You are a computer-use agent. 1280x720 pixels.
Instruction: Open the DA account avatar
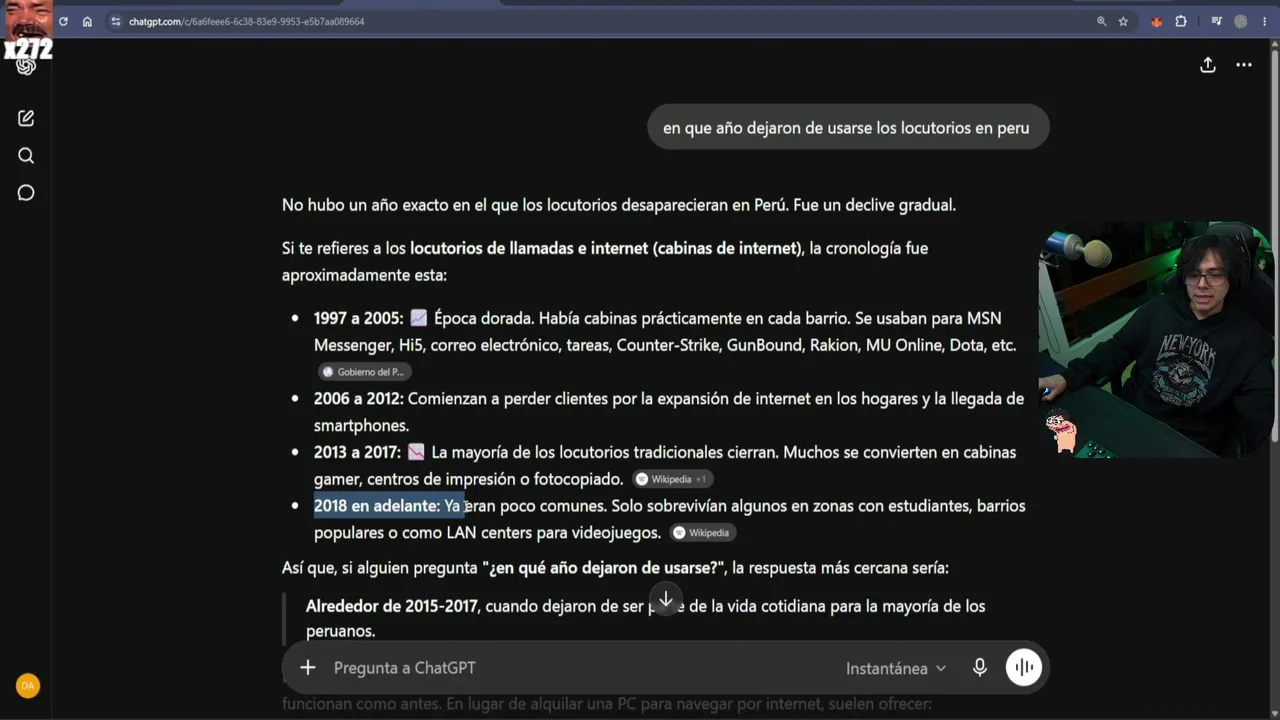tap(28, 685)
